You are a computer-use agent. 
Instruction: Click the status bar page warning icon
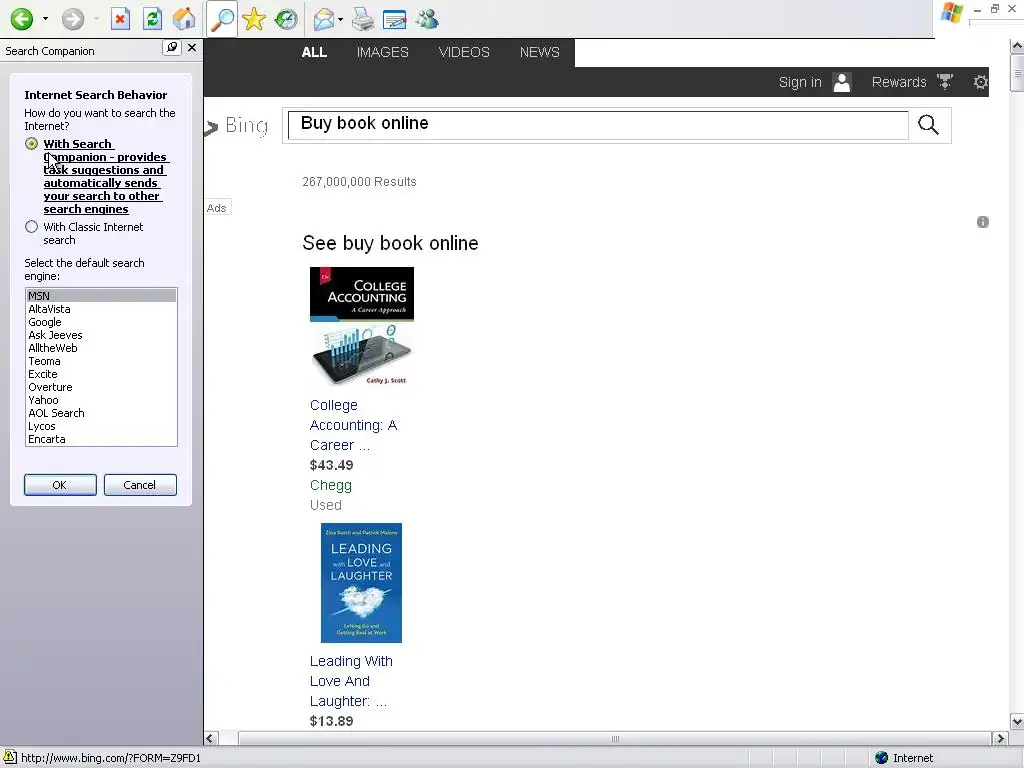pos(10,758)
